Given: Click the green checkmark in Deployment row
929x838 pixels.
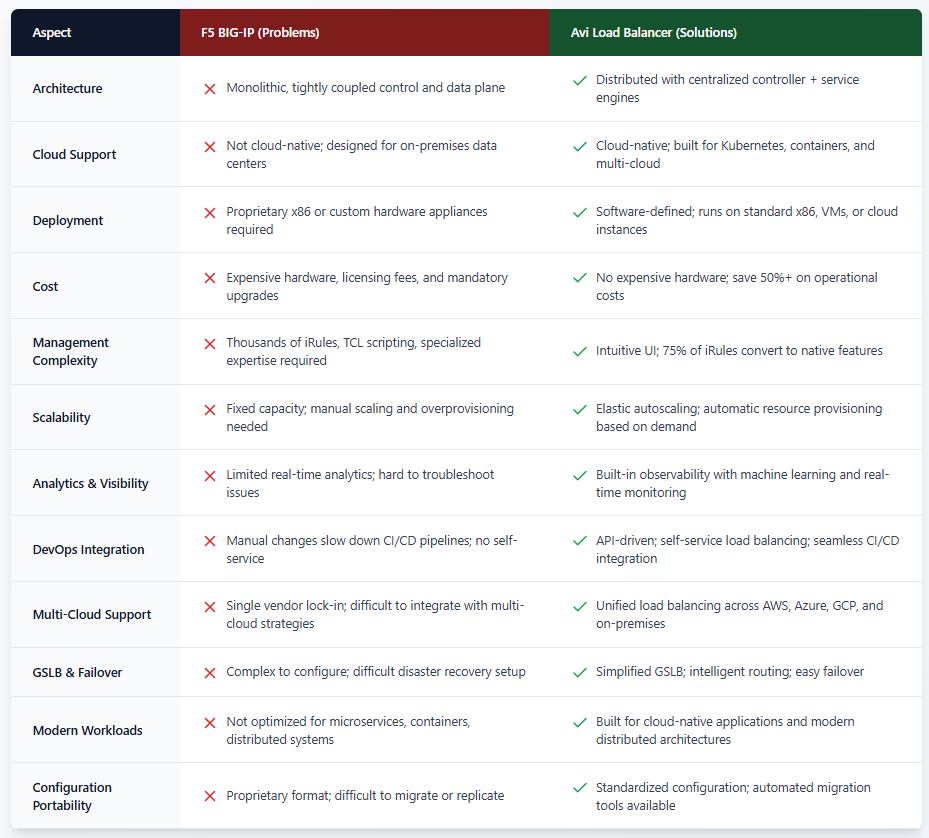Looking at the screenshot, I should 579,212.
